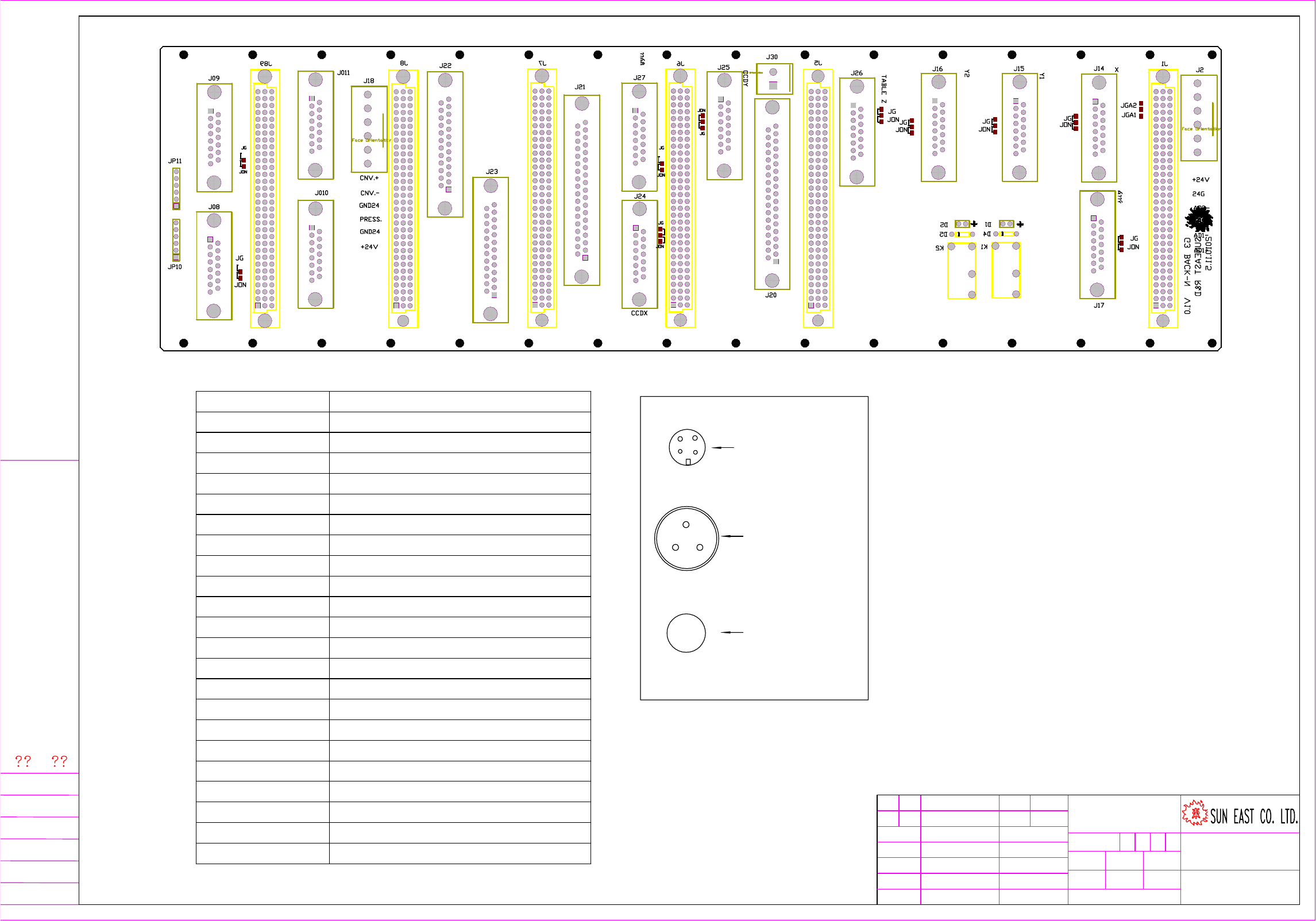Select the K2 relay footprint
This screenshot has height=921, width=1316.
(x=961, y=270)
